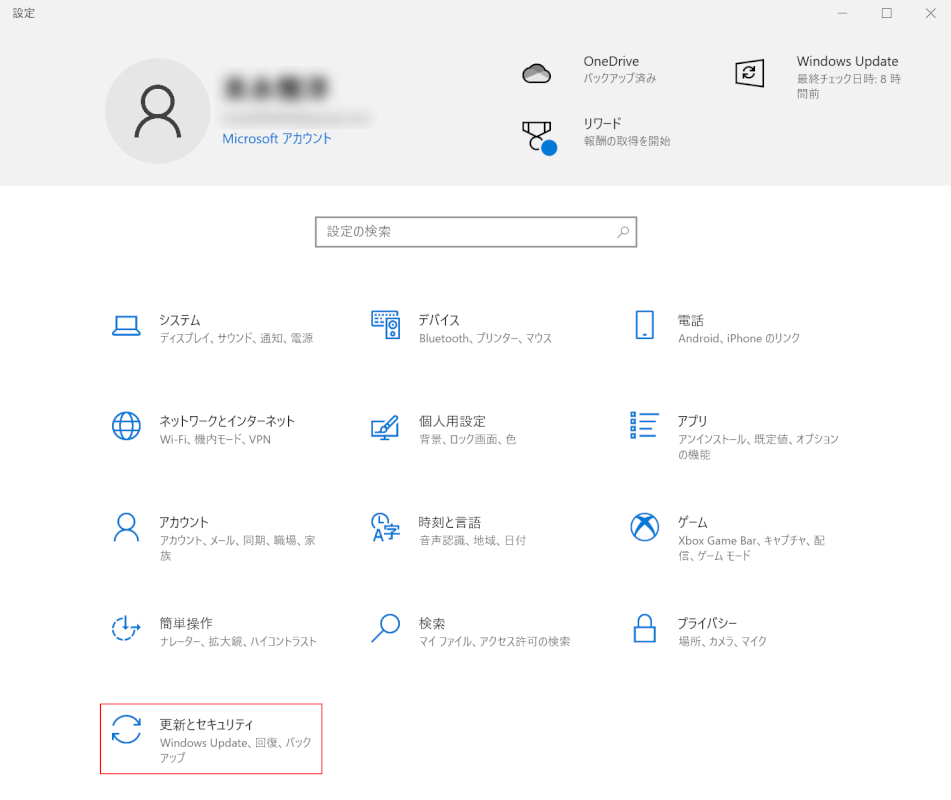Open the ゲーム Xbox icon
This screenshot has width=951, height=800.
coord(644,526)
